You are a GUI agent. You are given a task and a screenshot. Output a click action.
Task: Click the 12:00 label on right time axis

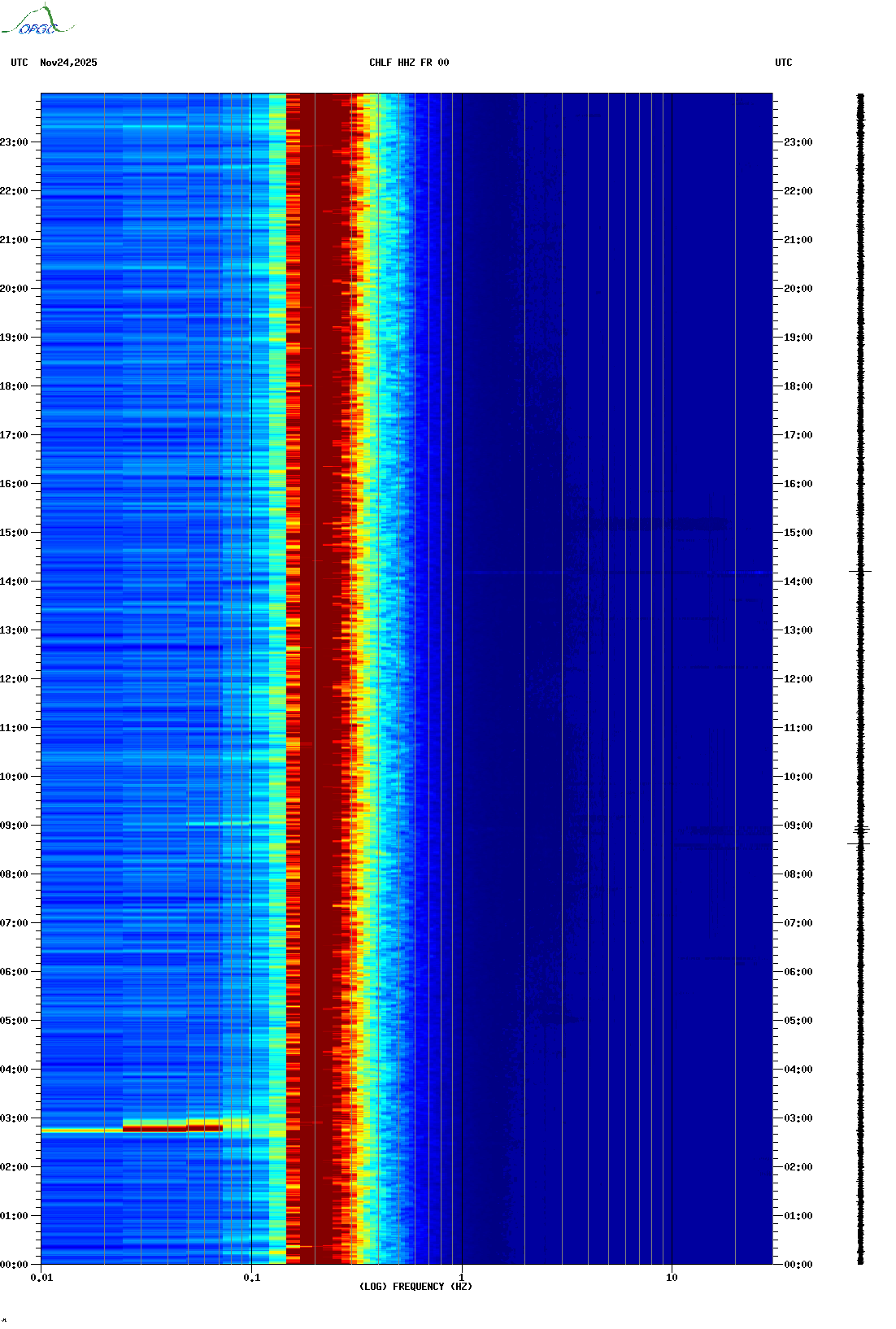[x=798, y=679]
